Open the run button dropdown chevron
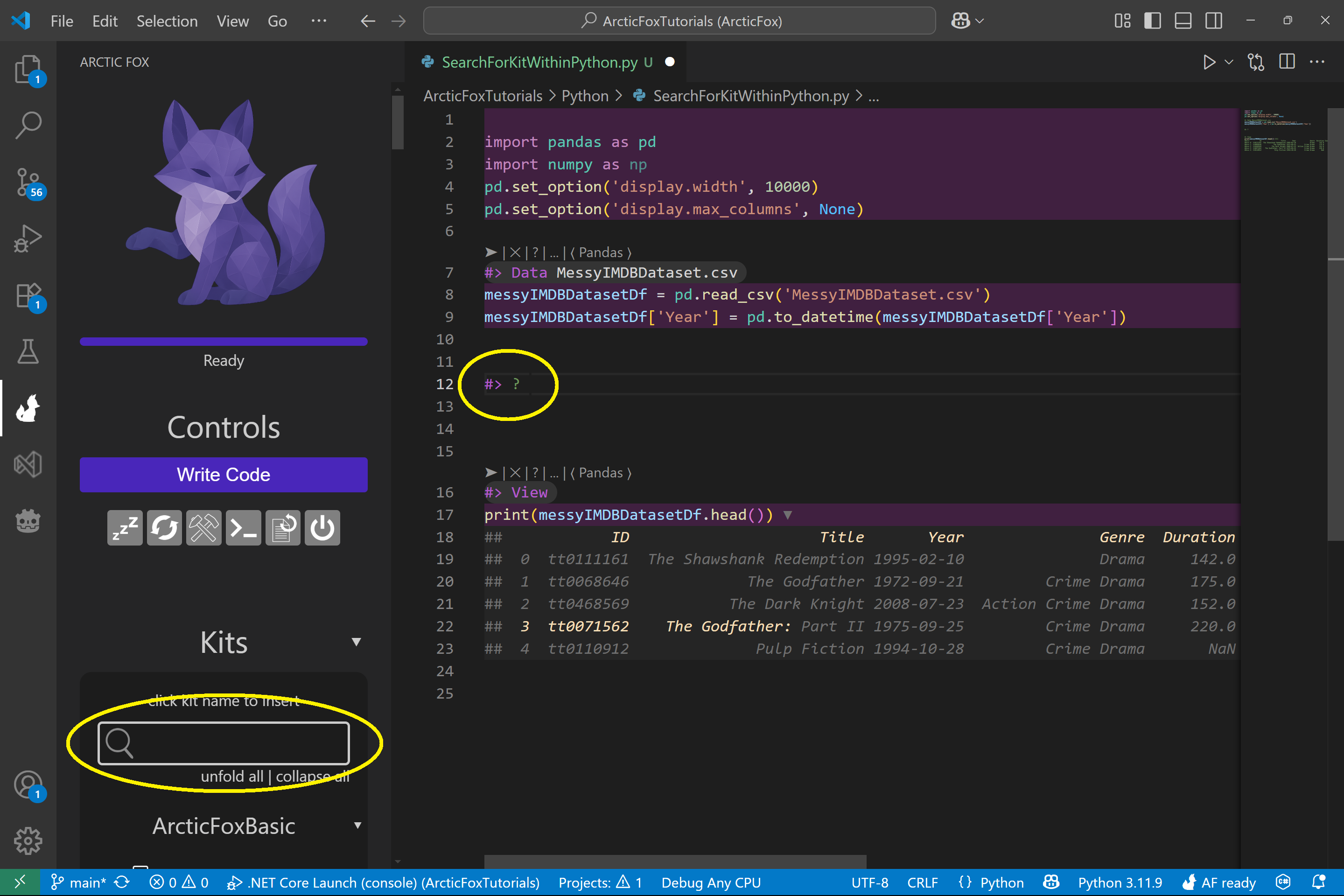Viewport: 1344px width, 896px height. click(1229, 62)
